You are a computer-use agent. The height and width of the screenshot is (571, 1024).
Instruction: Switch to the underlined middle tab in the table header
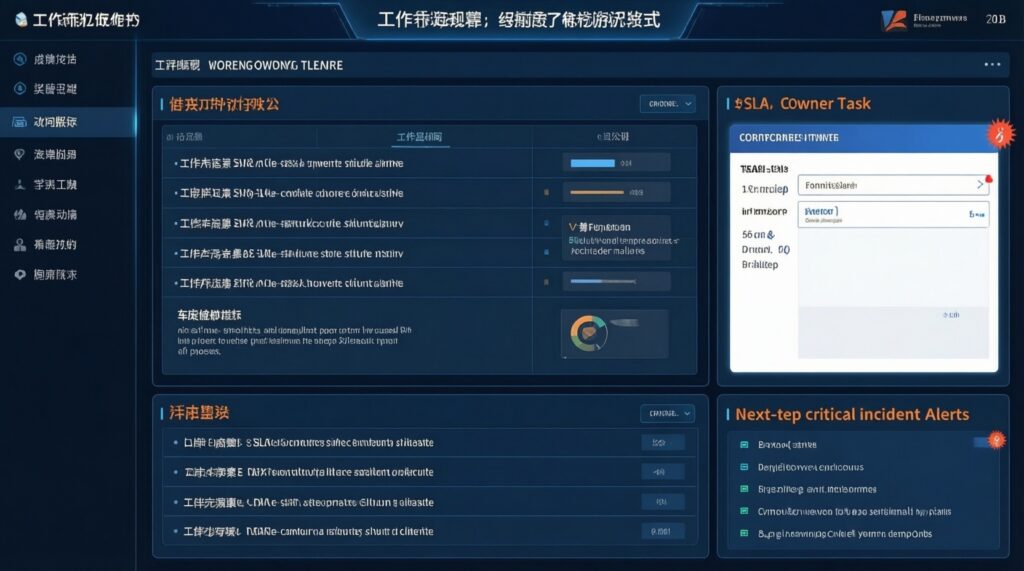coord(419,137)
